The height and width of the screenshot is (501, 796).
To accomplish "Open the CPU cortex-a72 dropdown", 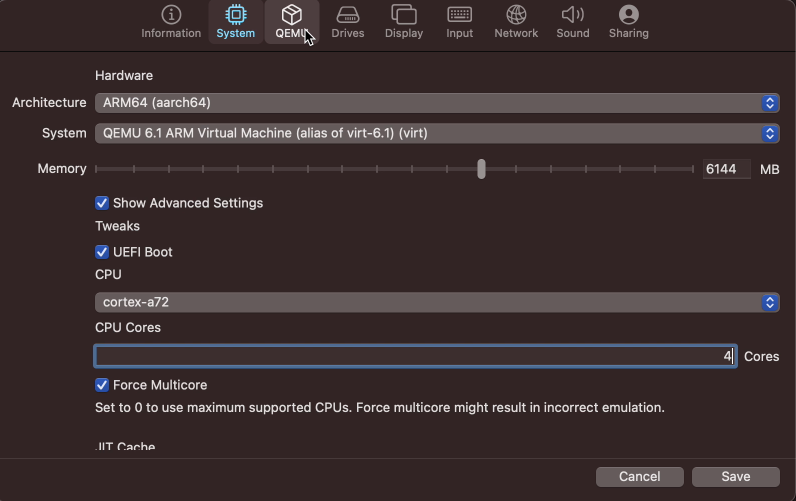I will [x=437, y=302].
